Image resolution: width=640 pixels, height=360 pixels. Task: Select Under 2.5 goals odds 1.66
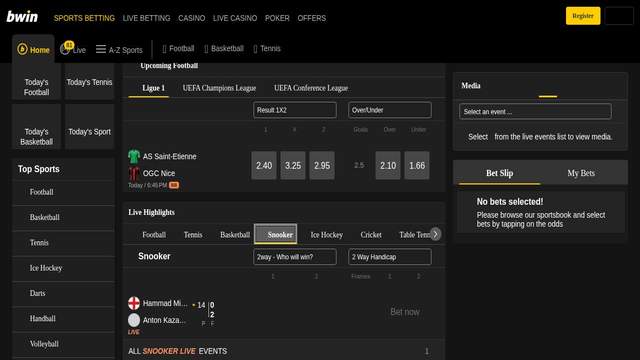(x=417, y=165)
